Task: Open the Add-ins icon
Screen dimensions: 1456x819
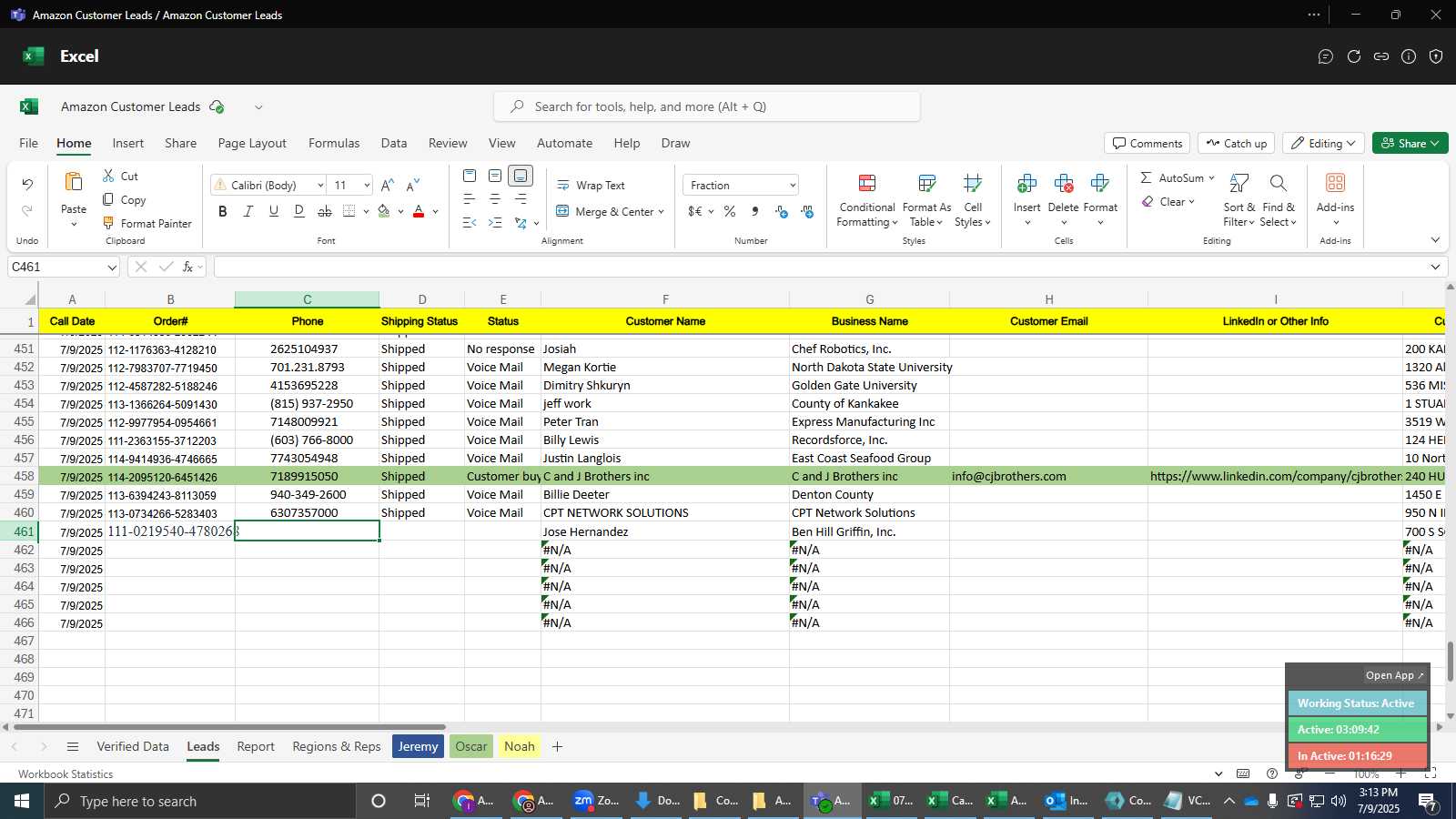Action: pyautogui.click(x=1335, y=183)
